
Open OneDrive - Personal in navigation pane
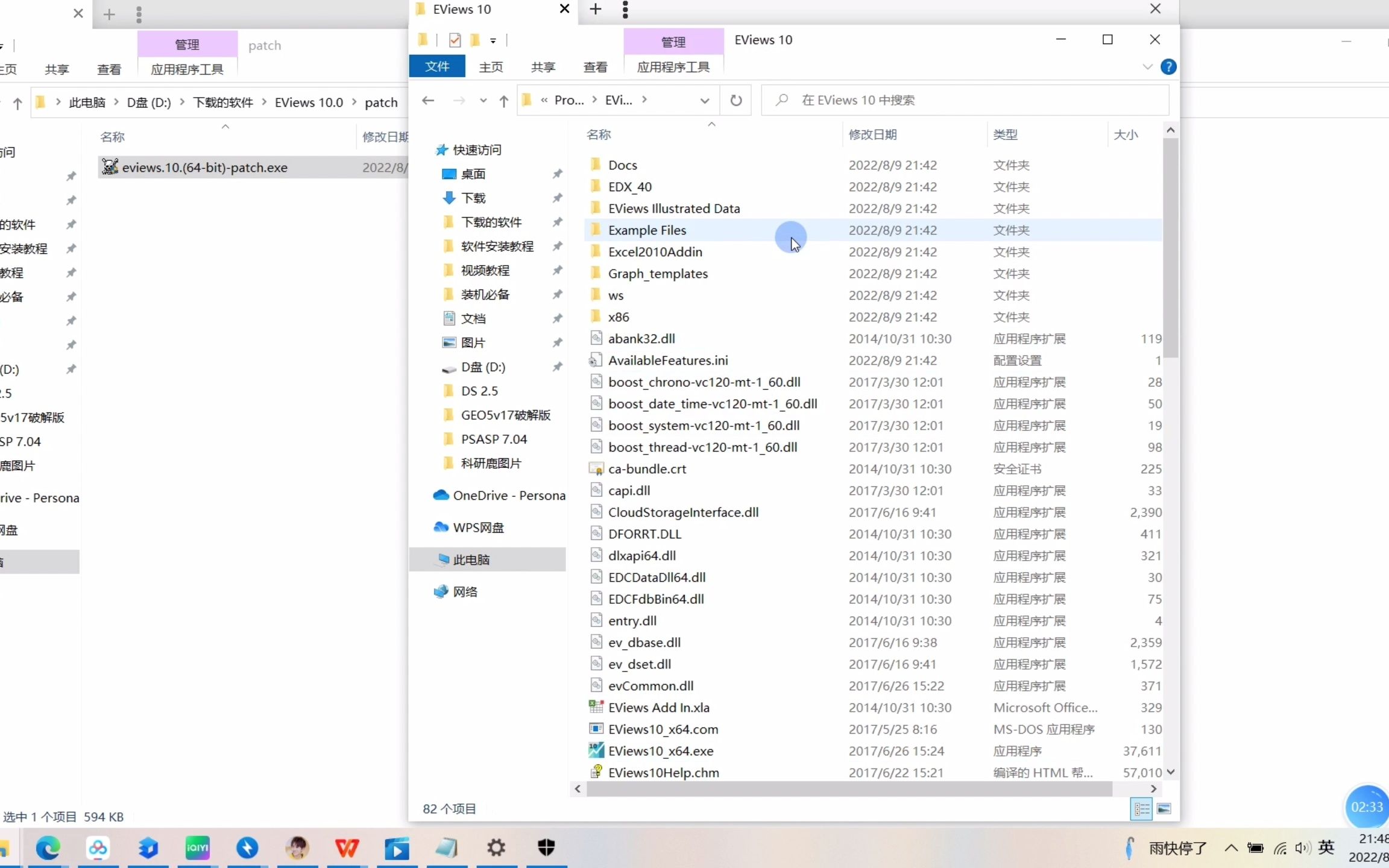pyautogui.click(x=509, y=495)
